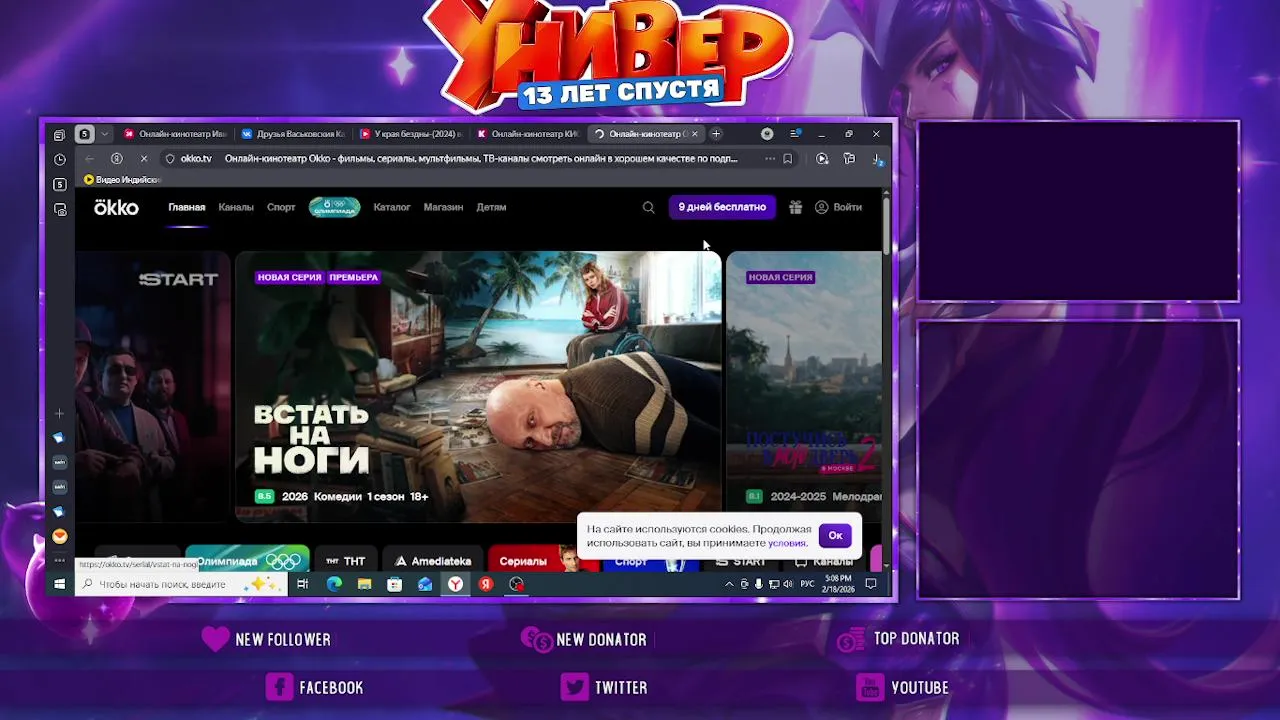The height and width of the screenshot is (720, 1280).
Task: Open Windows notification center
Action: click(871, 584)
